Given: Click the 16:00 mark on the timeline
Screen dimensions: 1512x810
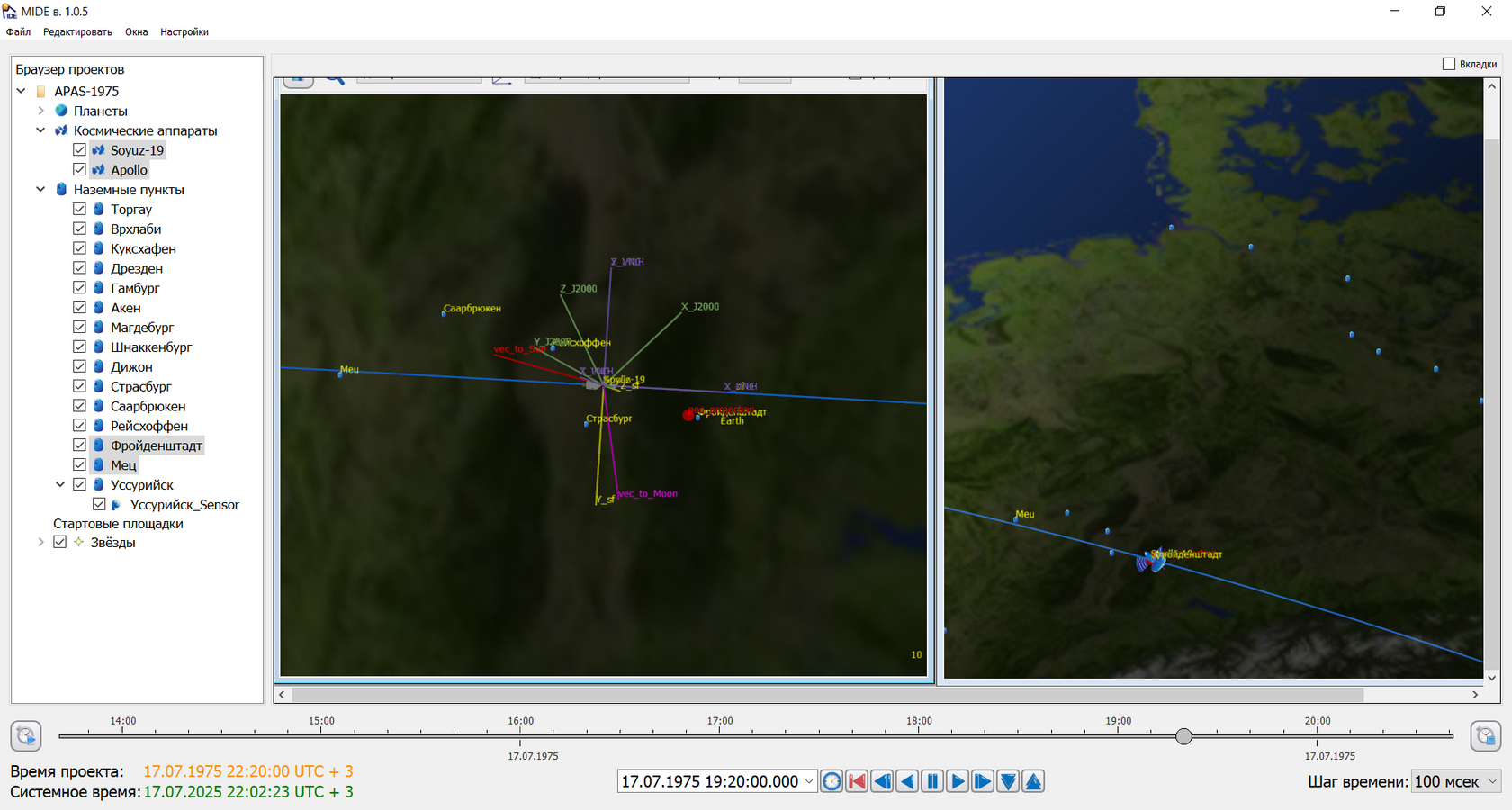Looking at the screenshot, I should coord(520,721).
